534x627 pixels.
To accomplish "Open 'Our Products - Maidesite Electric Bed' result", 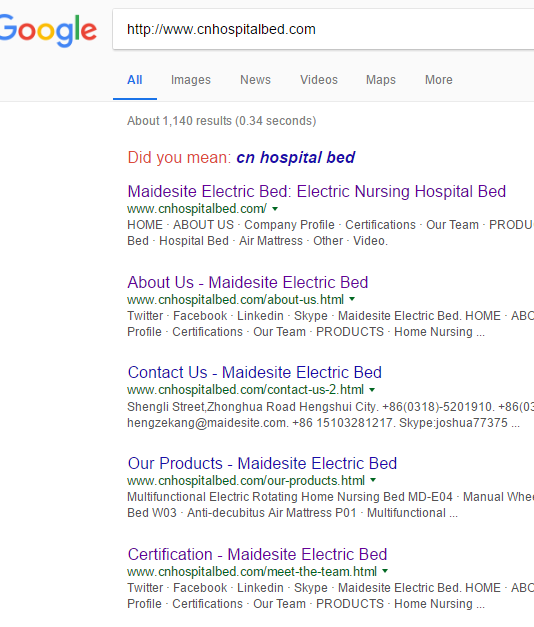I will point(262,463).
